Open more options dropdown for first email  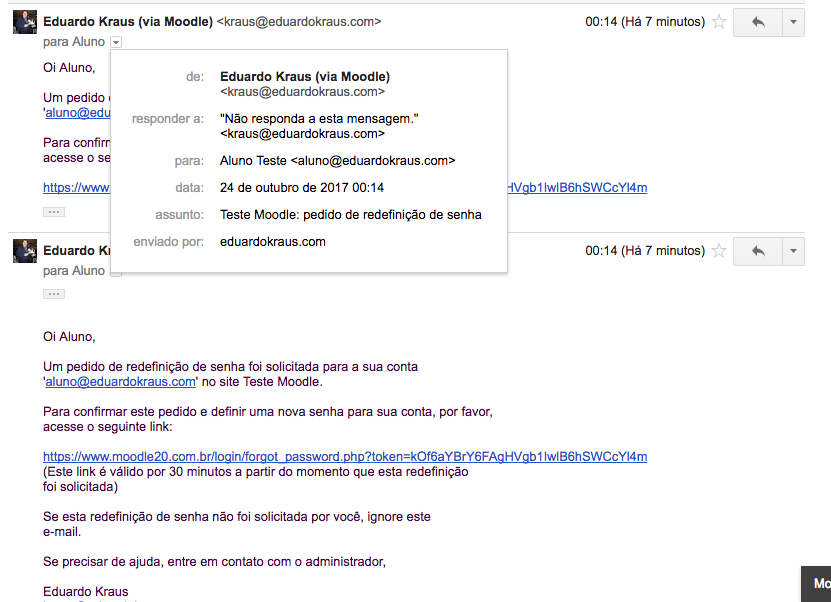point(793,22)
